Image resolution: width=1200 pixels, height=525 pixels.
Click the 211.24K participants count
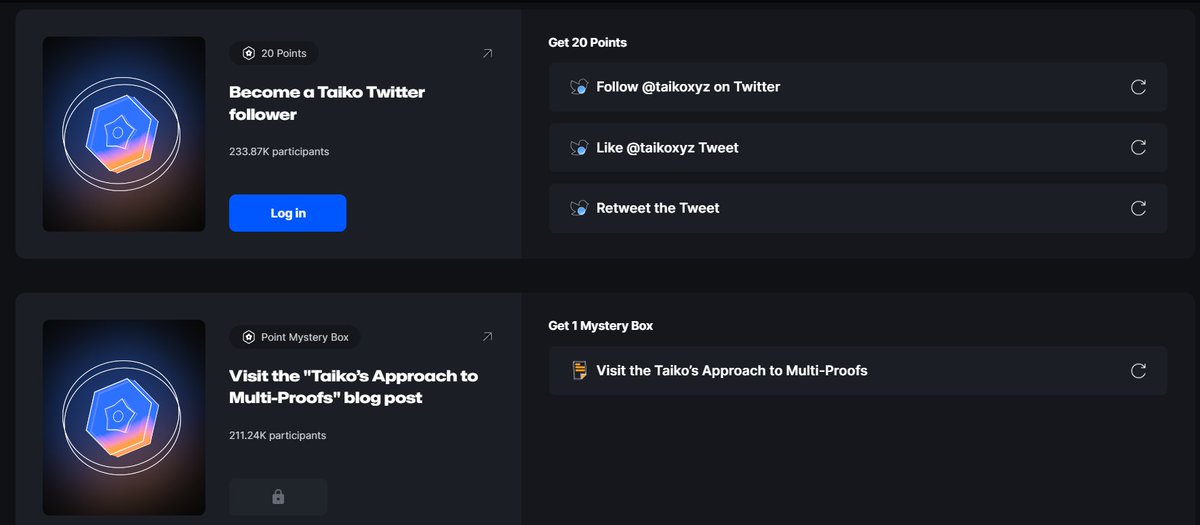pyautogui.click(x=277, y=436)
